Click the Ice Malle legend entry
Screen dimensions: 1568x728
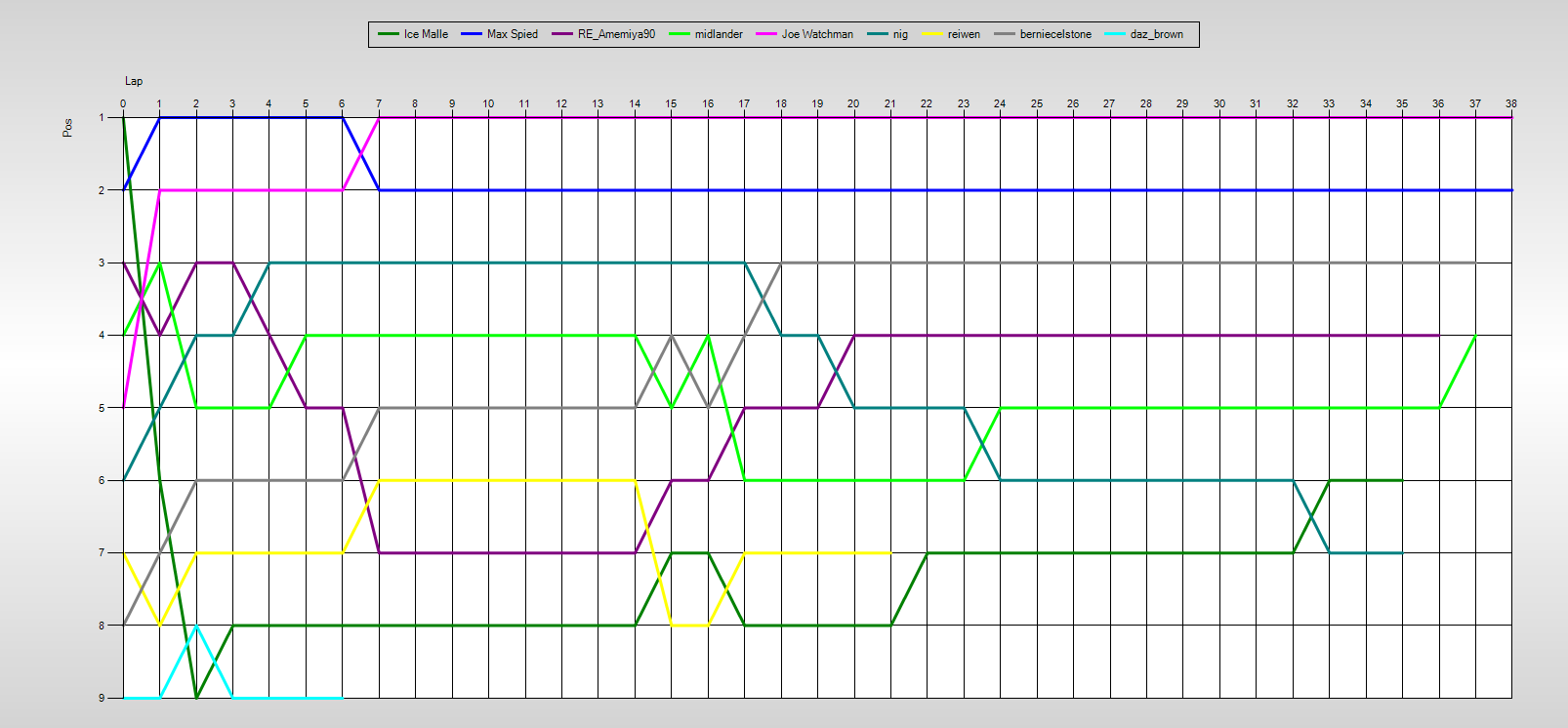point(426,34)
